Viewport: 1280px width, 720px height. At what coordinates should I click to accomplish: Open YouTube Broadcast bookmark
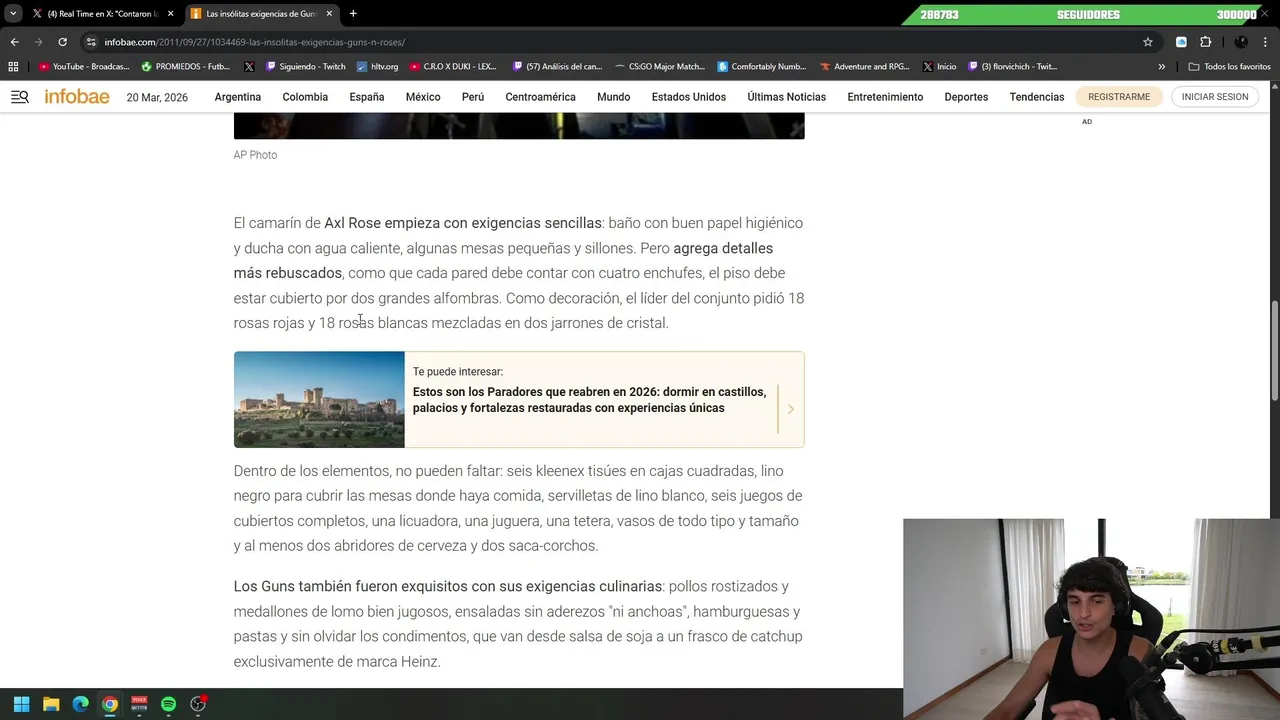click(84, 67)
